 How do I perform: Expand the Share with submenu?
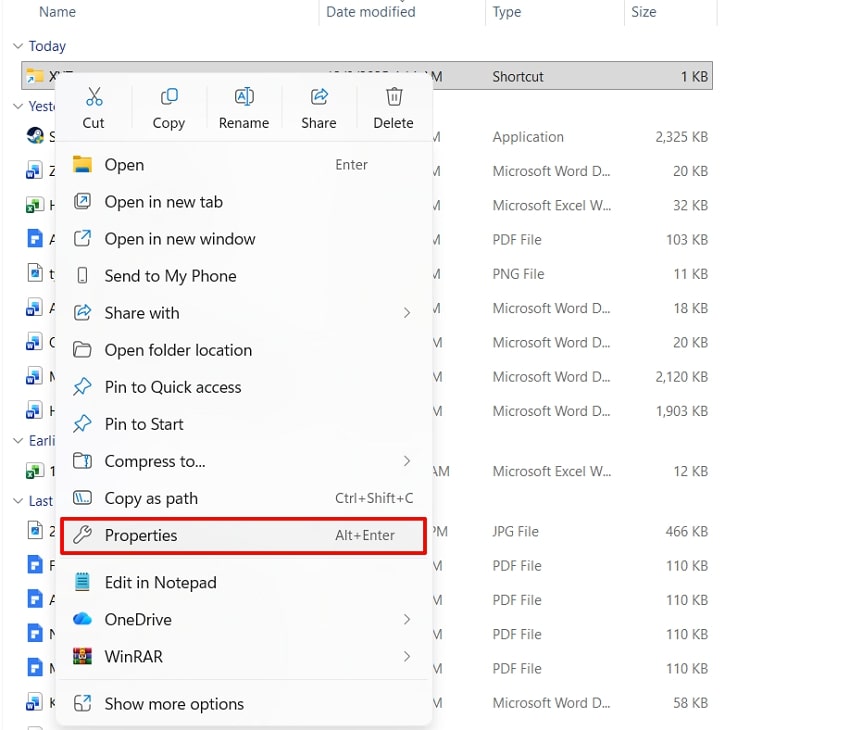point(143,313)
